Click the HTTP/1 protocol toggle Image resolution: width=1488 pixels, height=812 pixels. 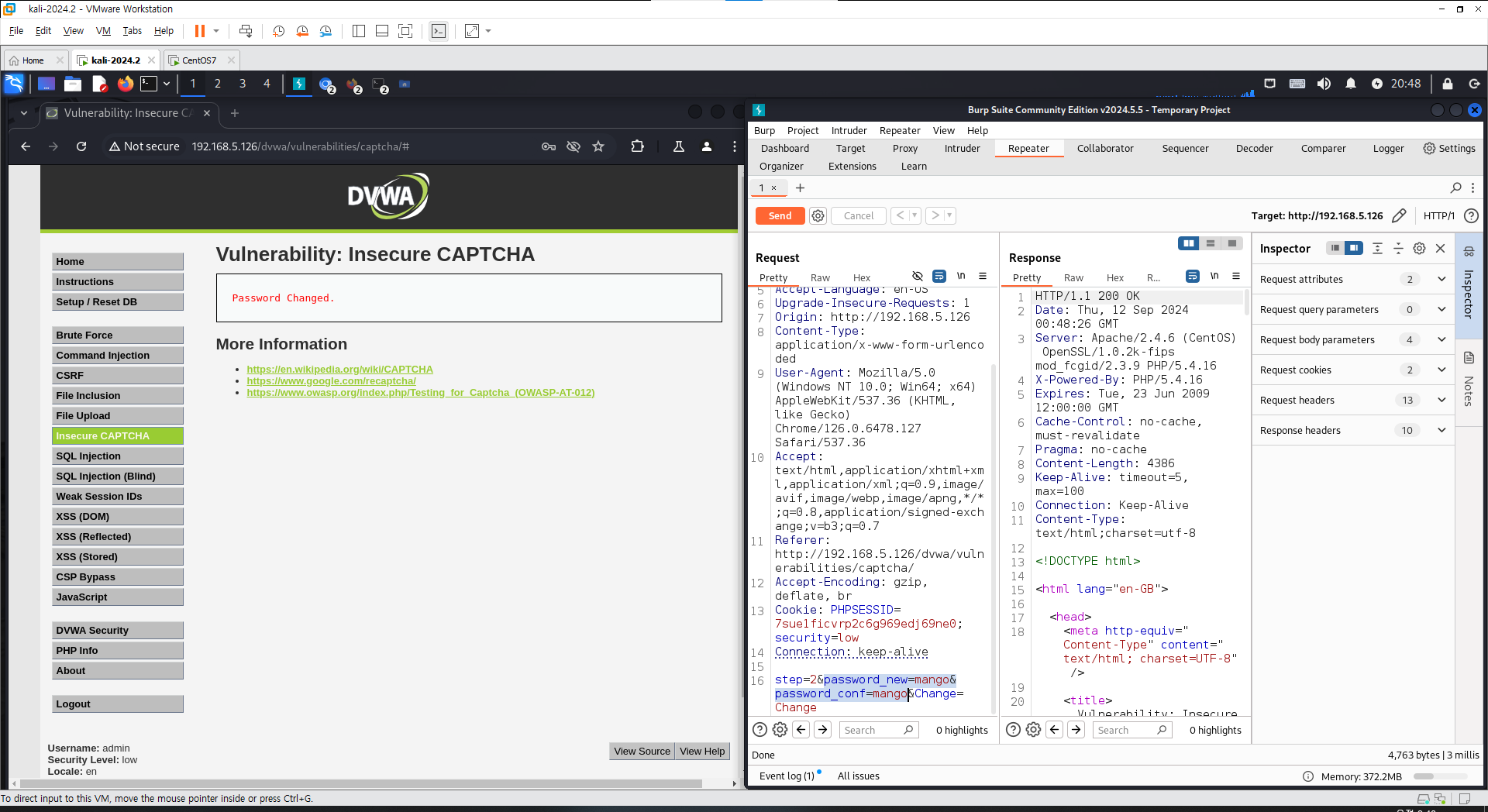coord(1438,216)
